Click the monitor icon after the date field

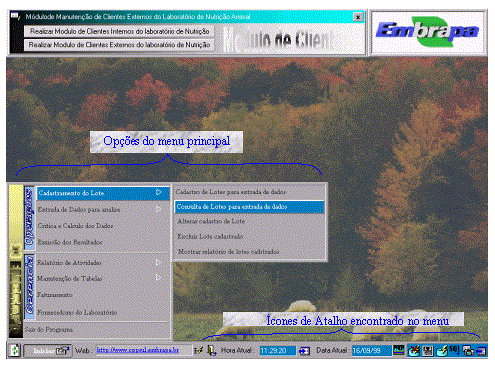pyautogui.click(x=399, y=350)
